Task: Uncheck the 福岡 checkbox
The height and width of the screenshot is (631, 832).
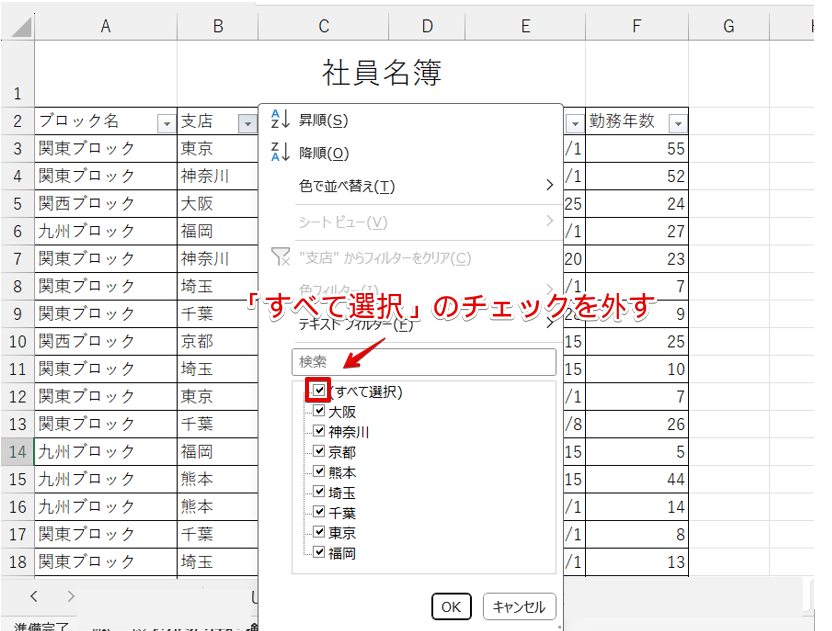Action: (x=319, y=552)
